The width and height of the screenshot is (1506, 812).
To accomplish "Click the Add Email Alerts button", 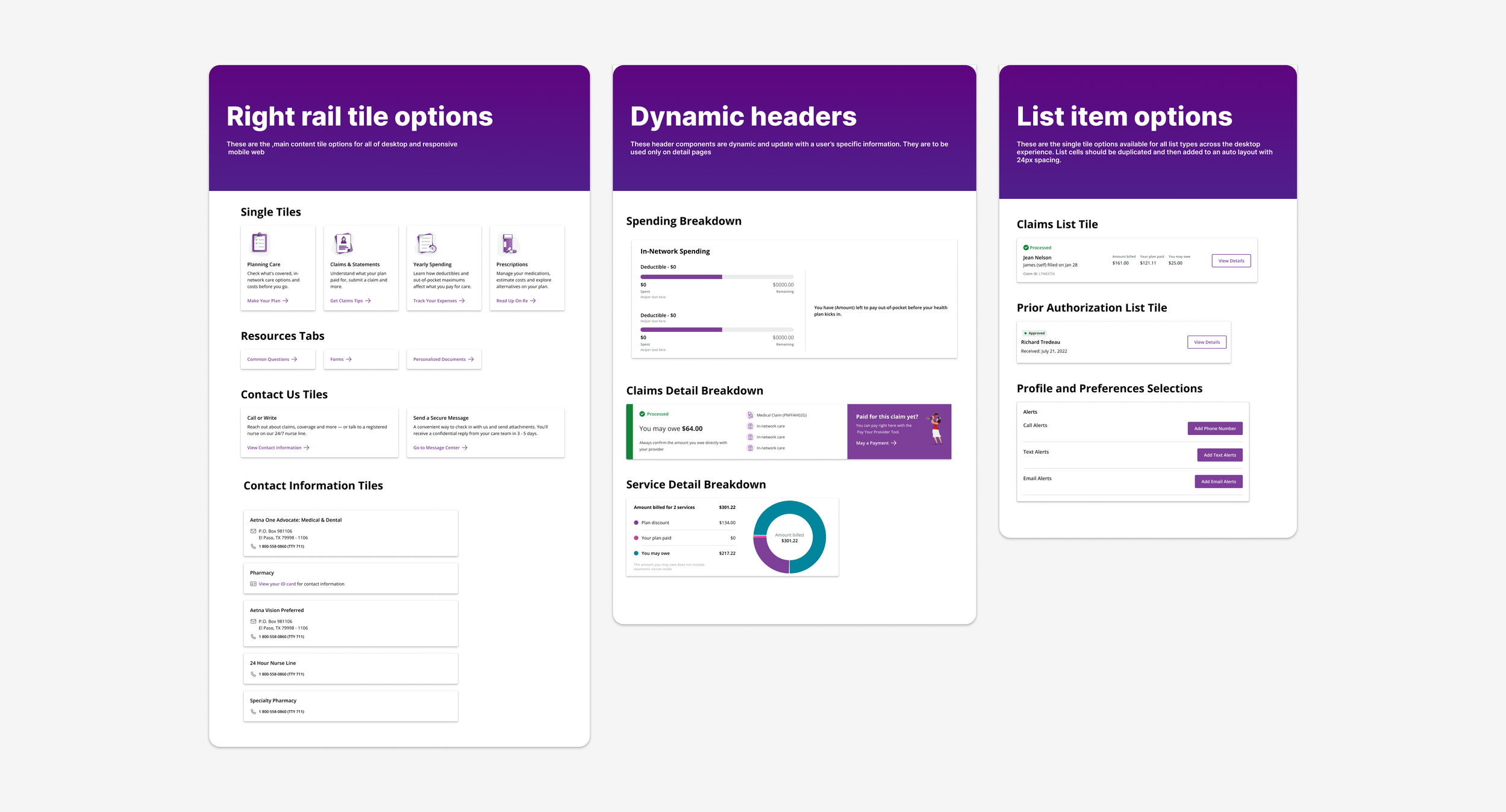I will 1219,481.
